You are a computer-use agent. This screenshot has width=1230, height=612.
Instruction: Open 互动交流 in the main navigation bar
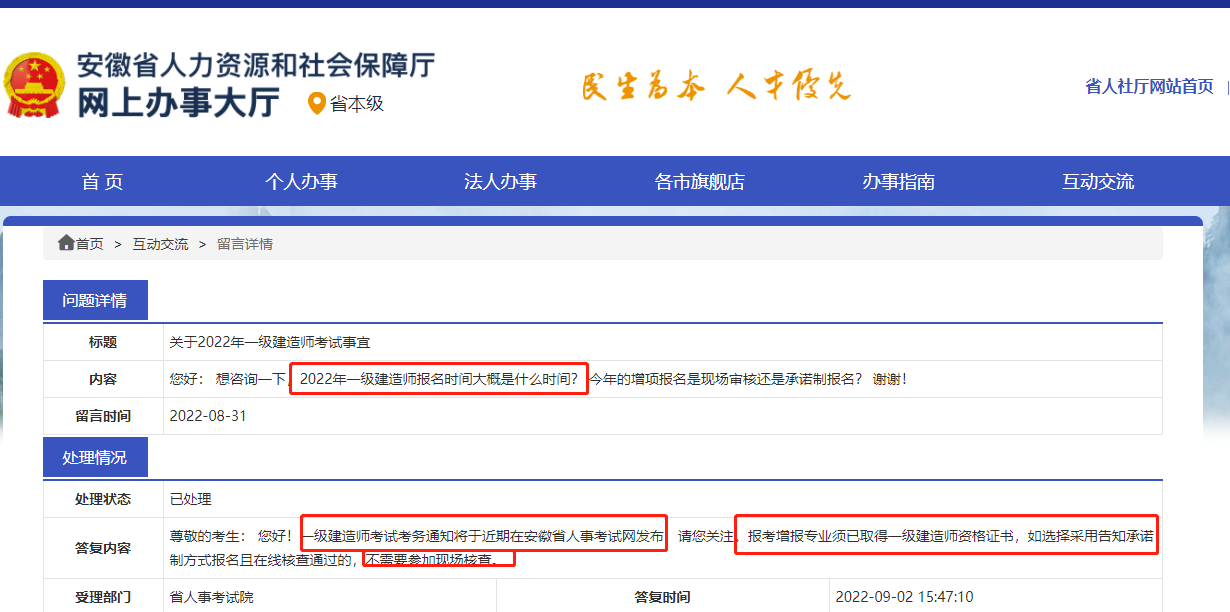click(1098, 182)
